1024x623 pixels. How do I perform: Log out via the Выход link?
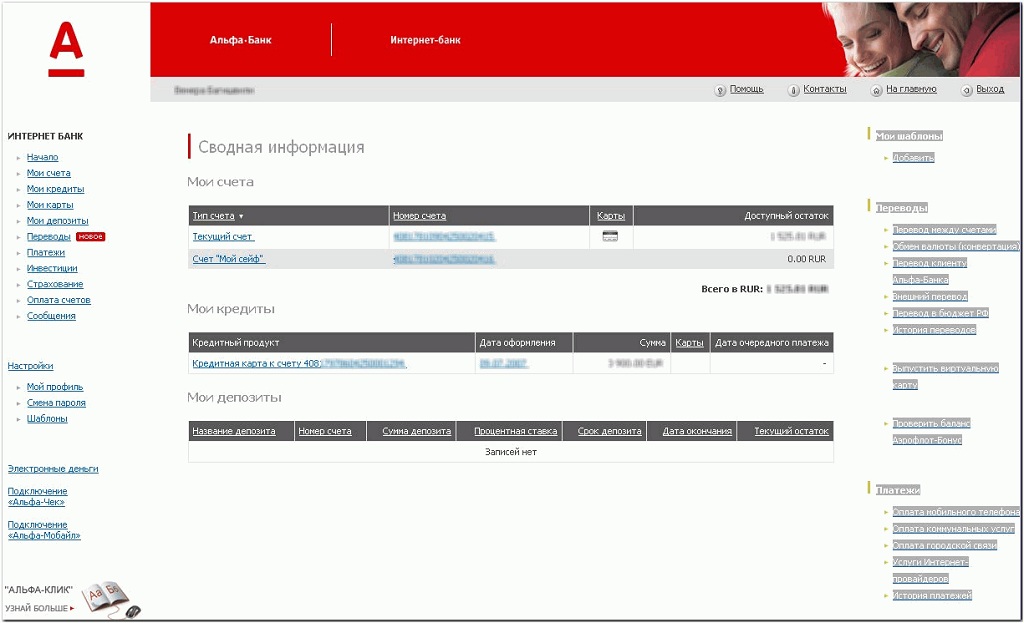990,89
